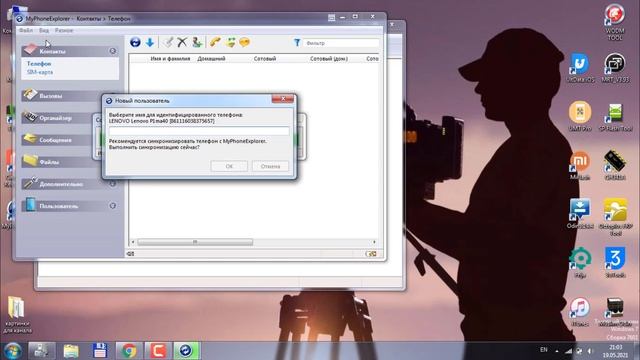Sort by Имя и фамилия column
This screenshot has height=360, width=640.
[170, 59]
